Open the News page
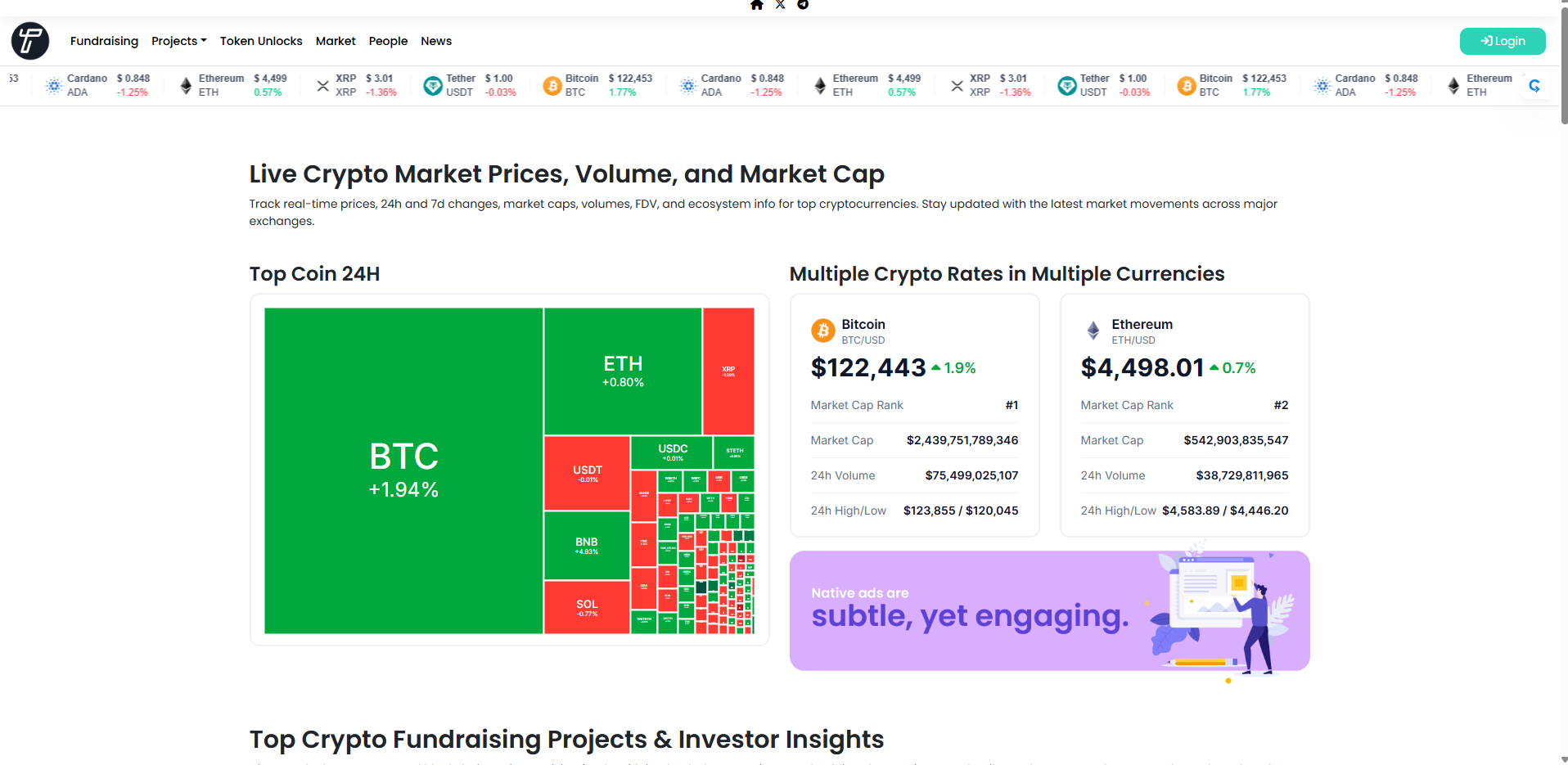The width and height of the screenshot is (1568, 765). (436, 41)
